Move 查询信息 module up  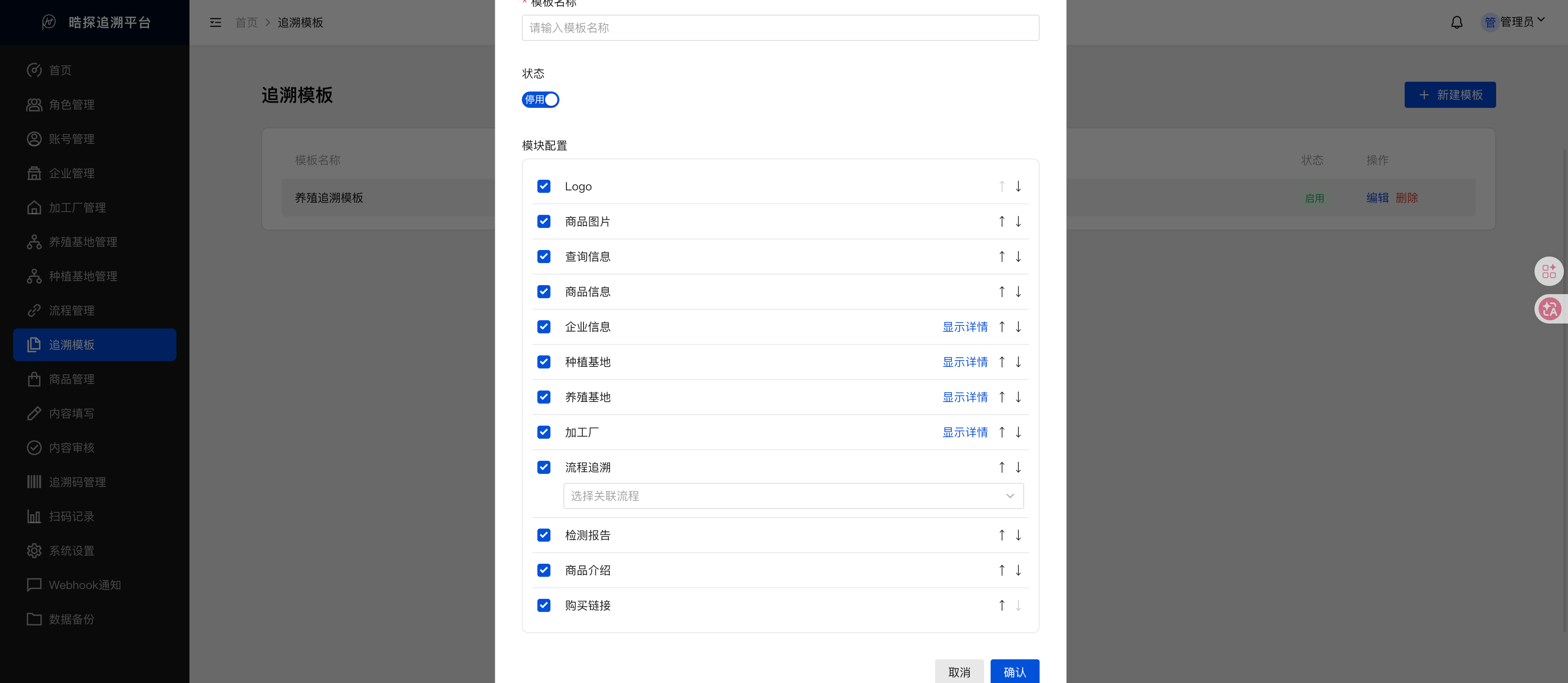[x=1001, y=257]
